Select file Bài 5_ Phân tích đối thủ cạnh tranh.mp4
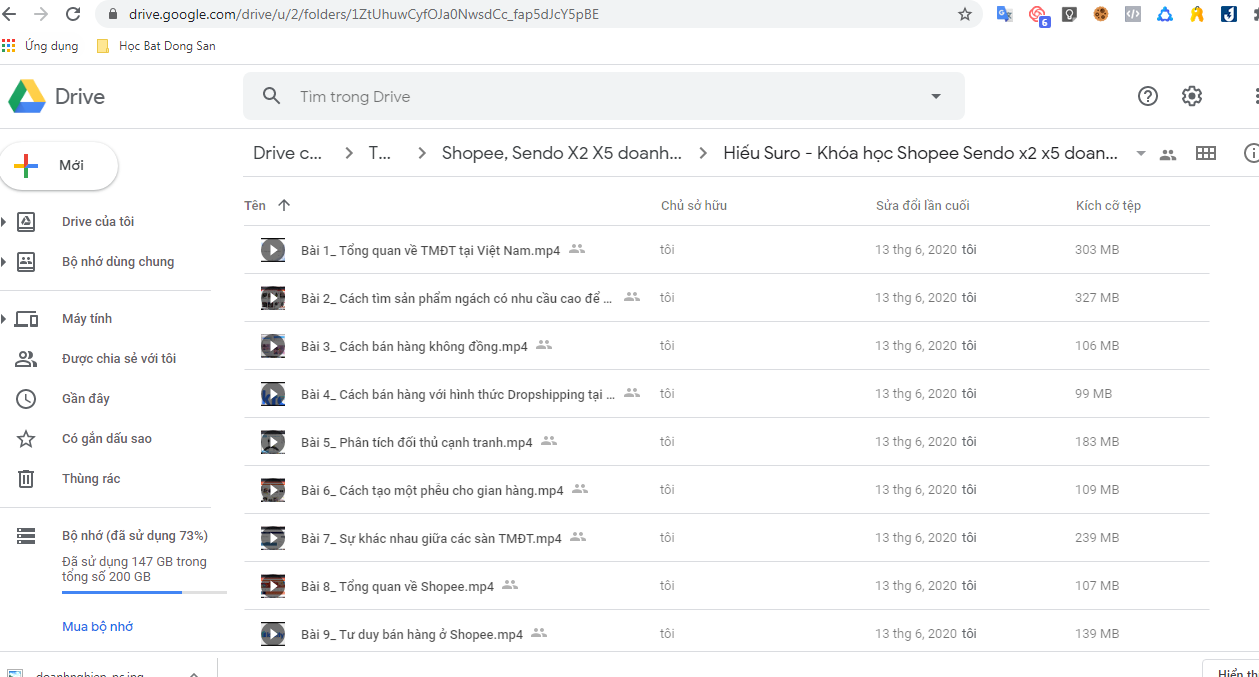Viewport: 1259px width, 677px height. [726, 442]
